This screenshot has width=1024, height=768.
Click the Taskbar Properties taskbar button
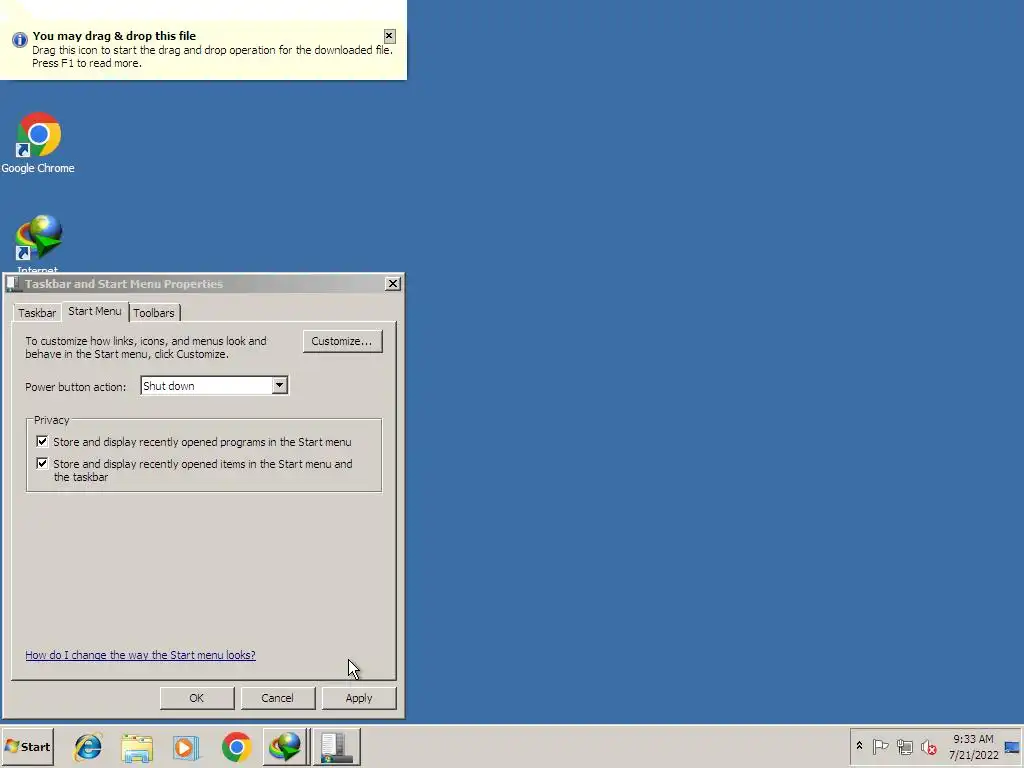336,746
